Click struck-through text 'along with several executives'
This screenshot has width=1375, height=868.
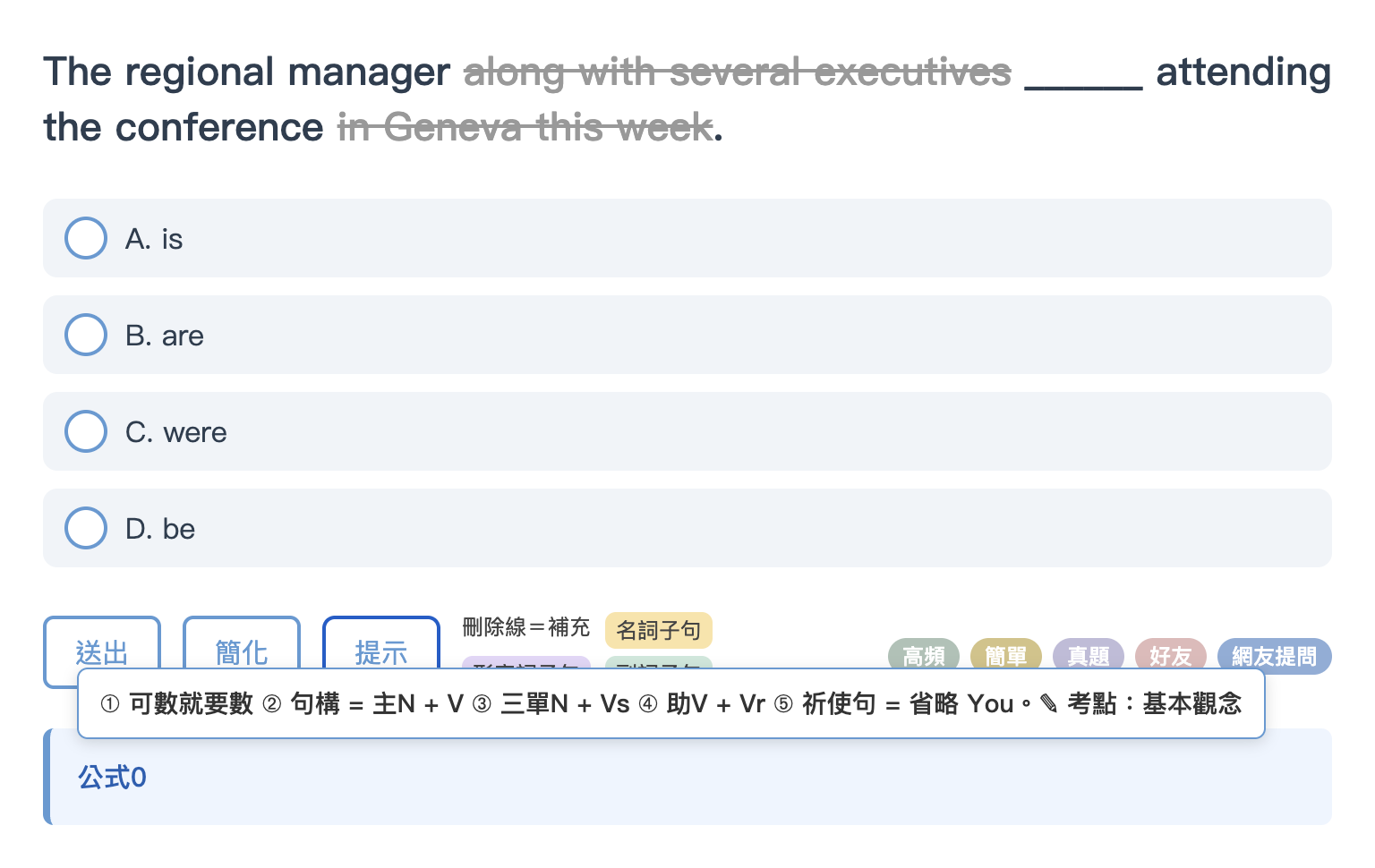coord(738,72)
